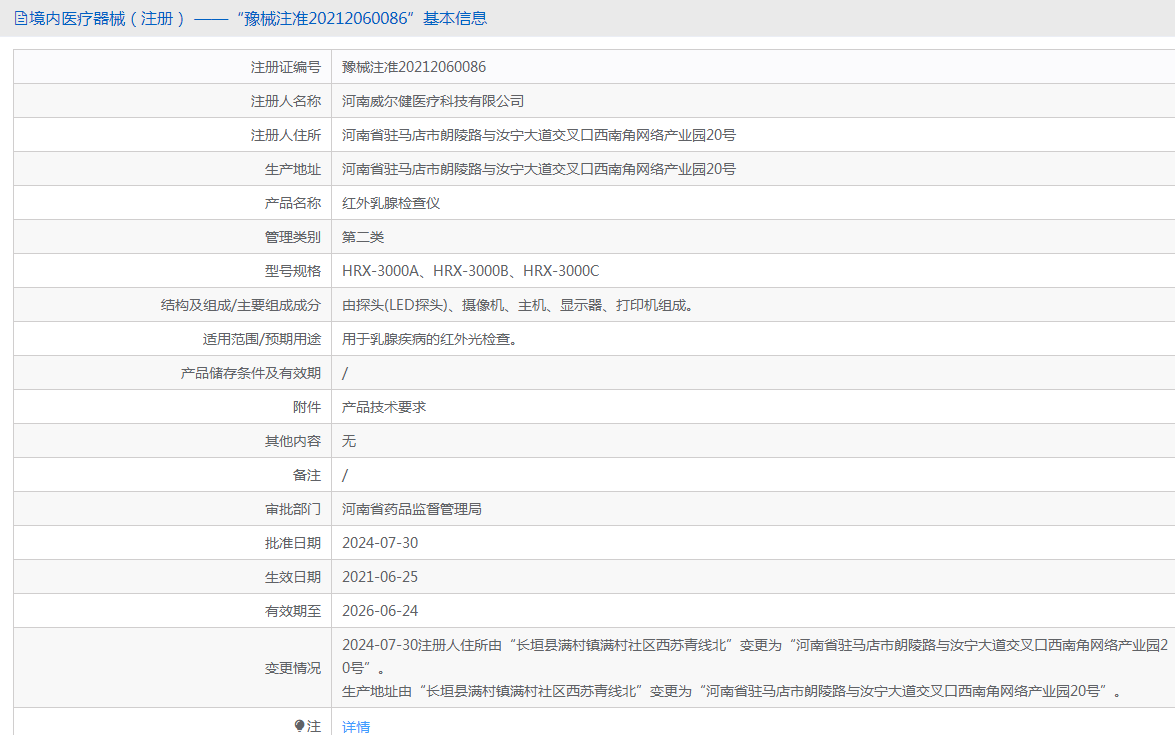
Task: Select effective date 2021-06-25
Action: click(380, 577)
